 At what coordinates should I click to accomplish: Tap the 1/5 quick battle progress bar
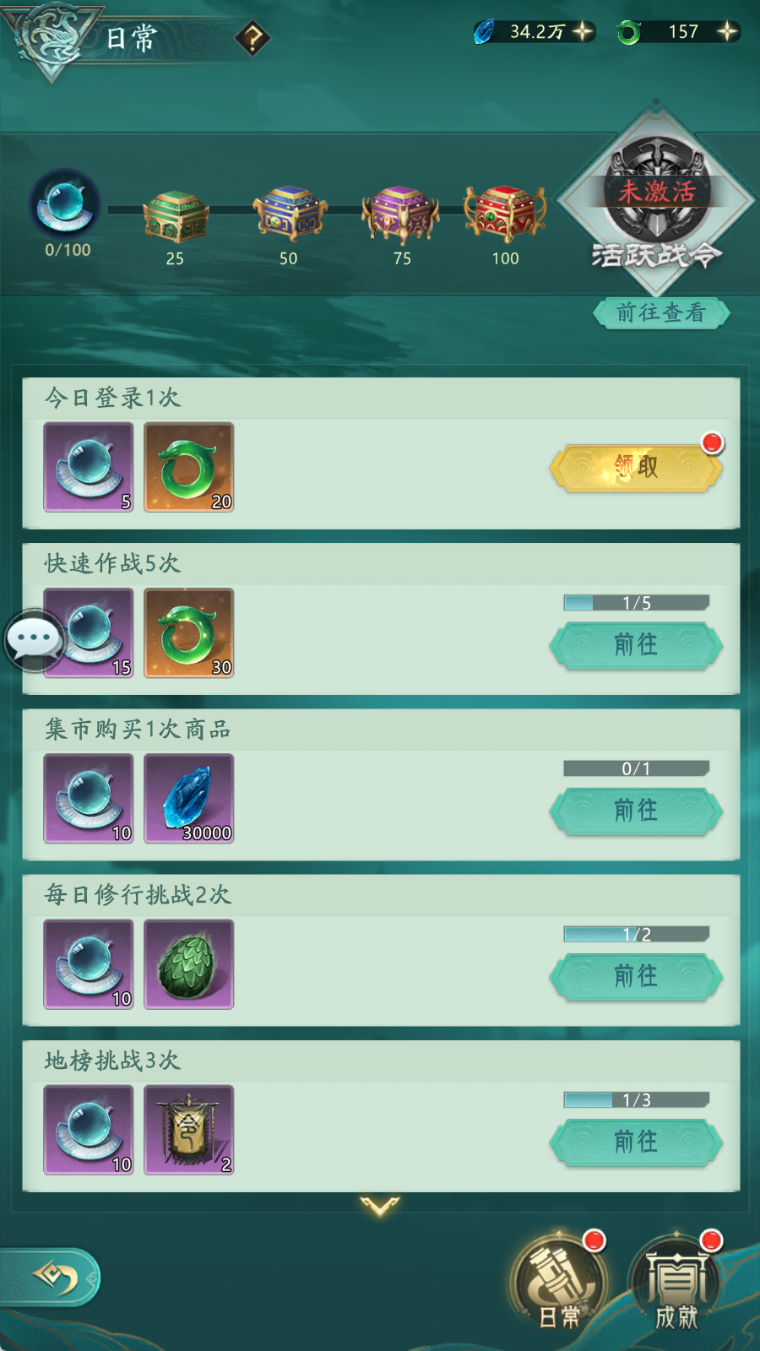coord(636,603)
